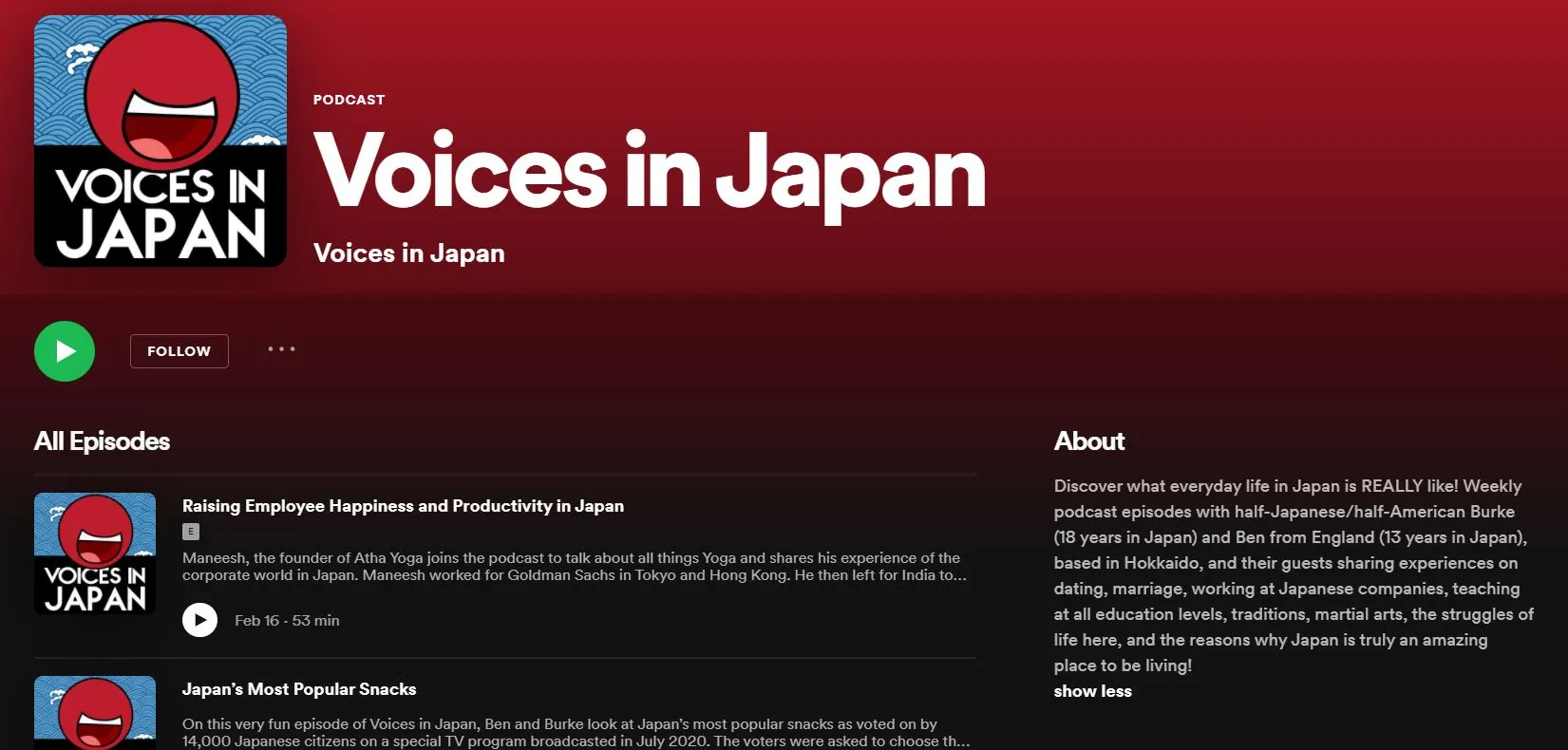
Task: Select the All Episodes heading
Action: click(x=102, y=441)
